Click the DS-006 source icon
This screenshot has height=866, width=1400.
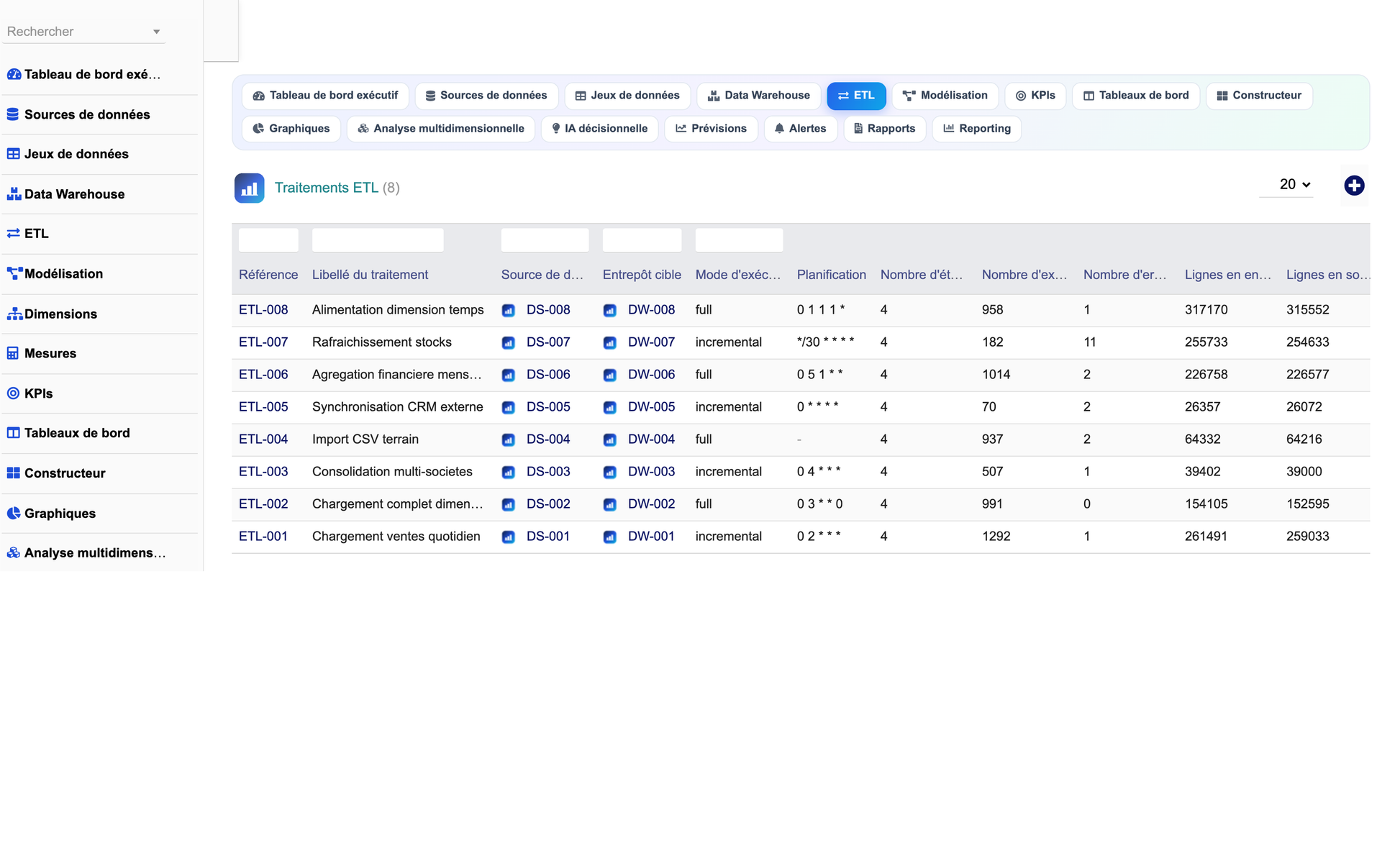tap(508, 375)
